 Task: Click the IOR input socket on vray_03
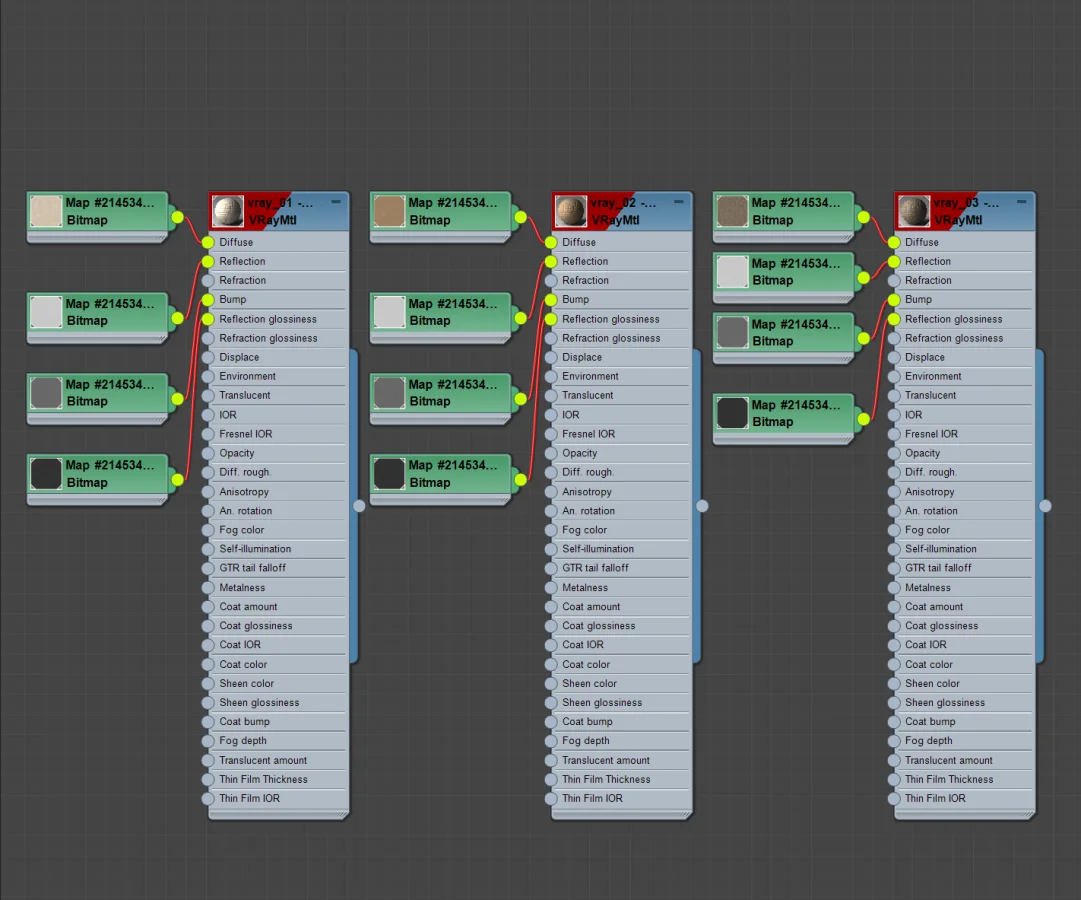894,414
